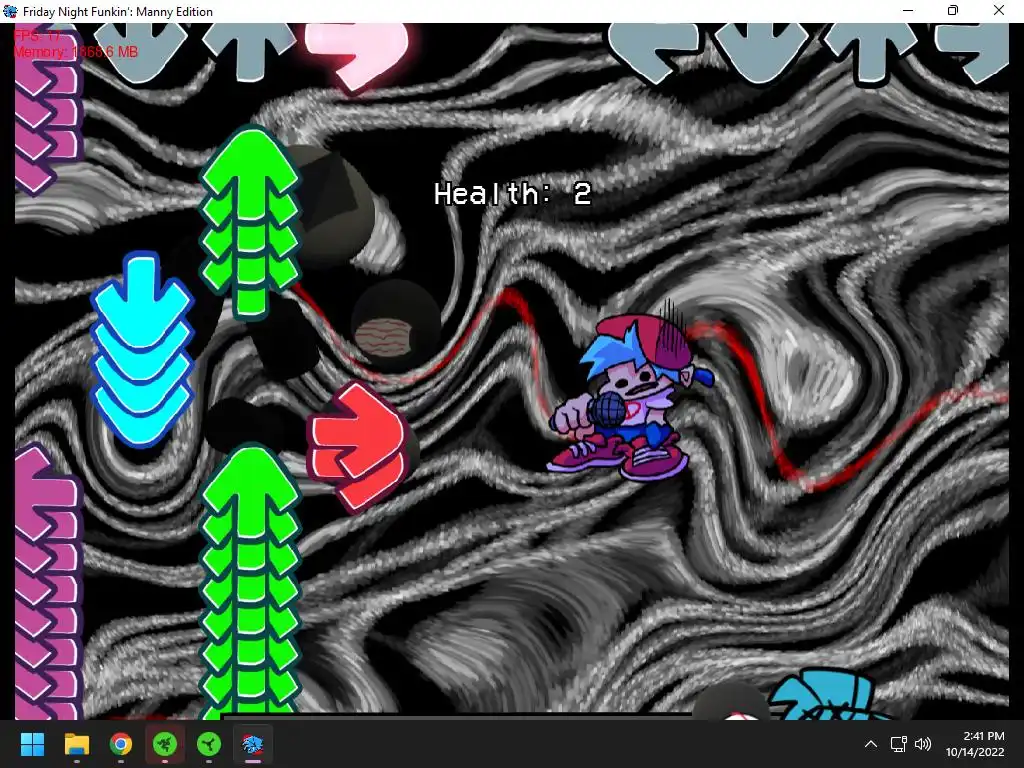Click the red right-arrow note

pyautogui.click(x=356, y=447)
